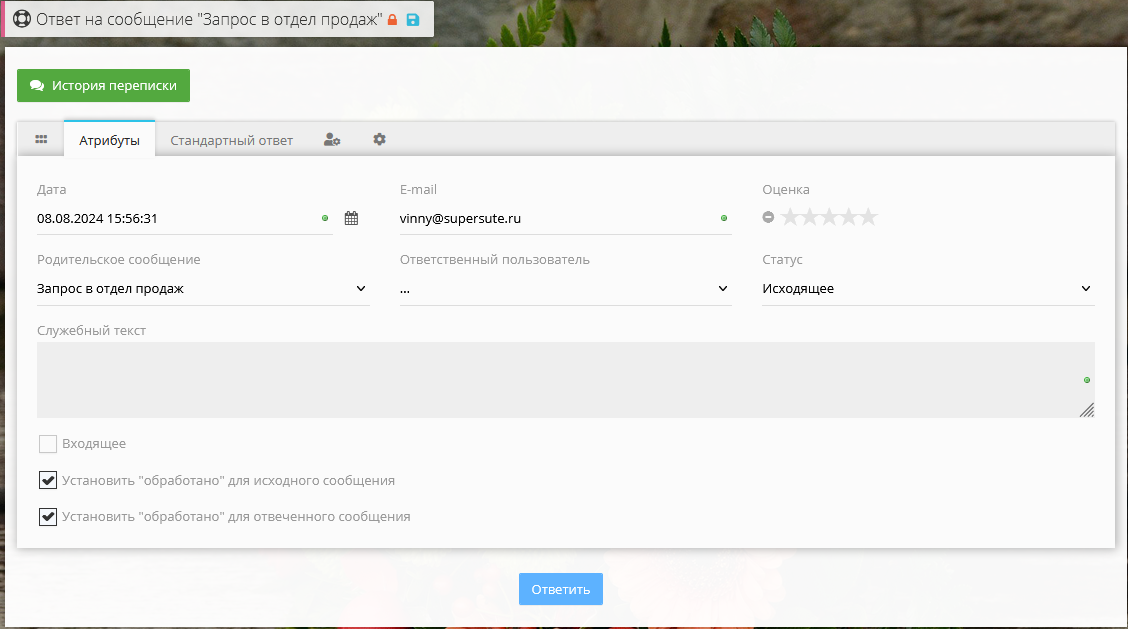Toggle the "Входящее" checkbox

(x=48, y=444)
